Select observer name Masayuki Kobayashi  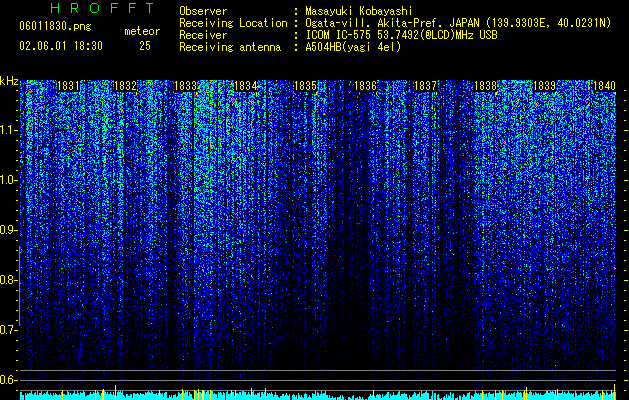[359, 11]
